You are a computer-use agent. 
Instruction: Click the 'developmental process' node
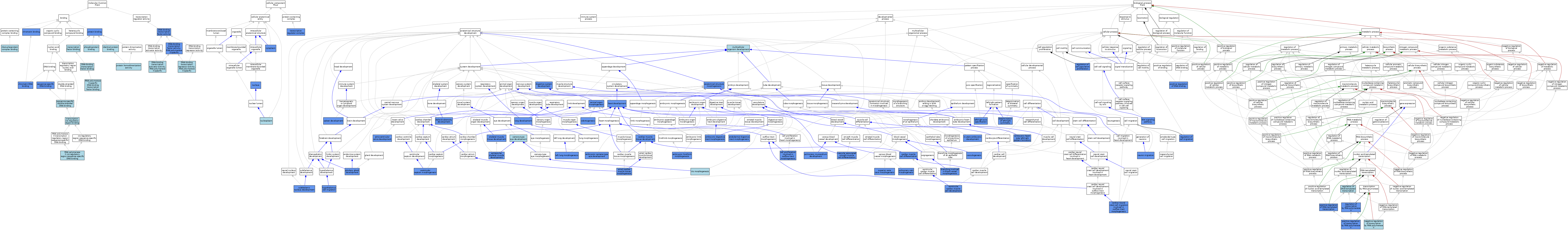click(x=885, y=18)
